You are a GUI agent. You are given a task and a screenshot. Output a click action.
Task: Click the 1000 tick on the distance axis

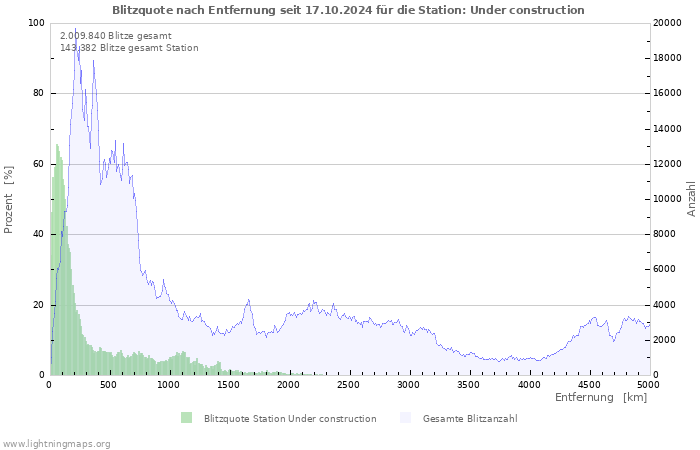(169, 384)
